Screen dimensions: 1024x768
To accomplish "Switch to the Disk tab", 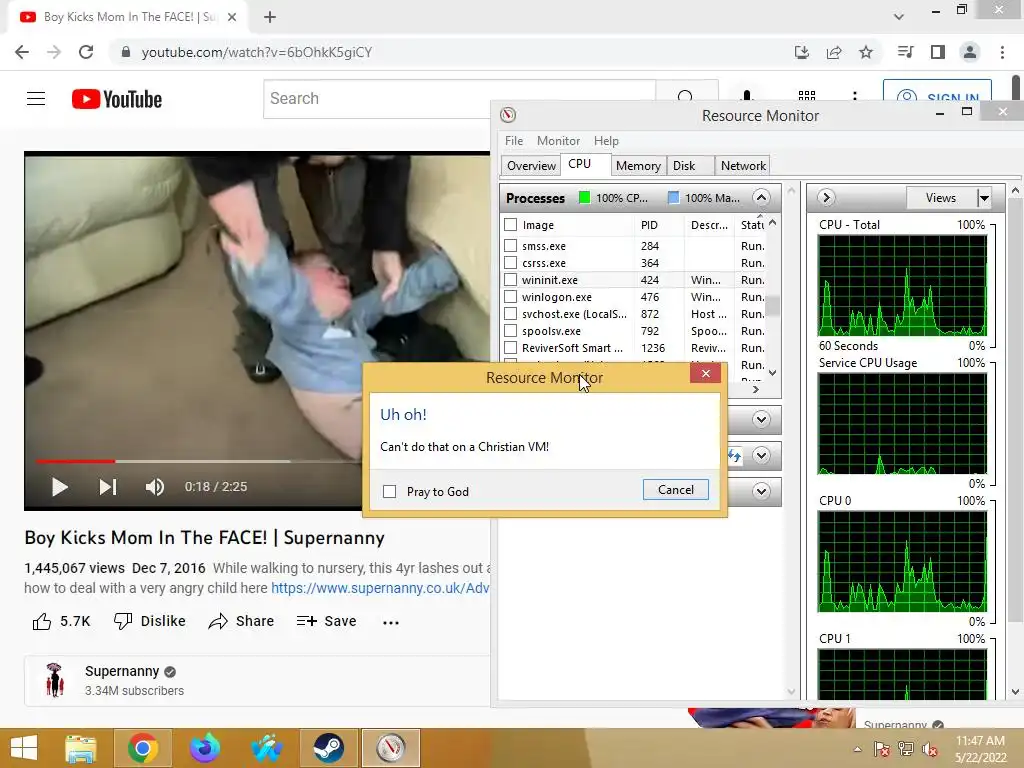I will (x=684, y=166).
